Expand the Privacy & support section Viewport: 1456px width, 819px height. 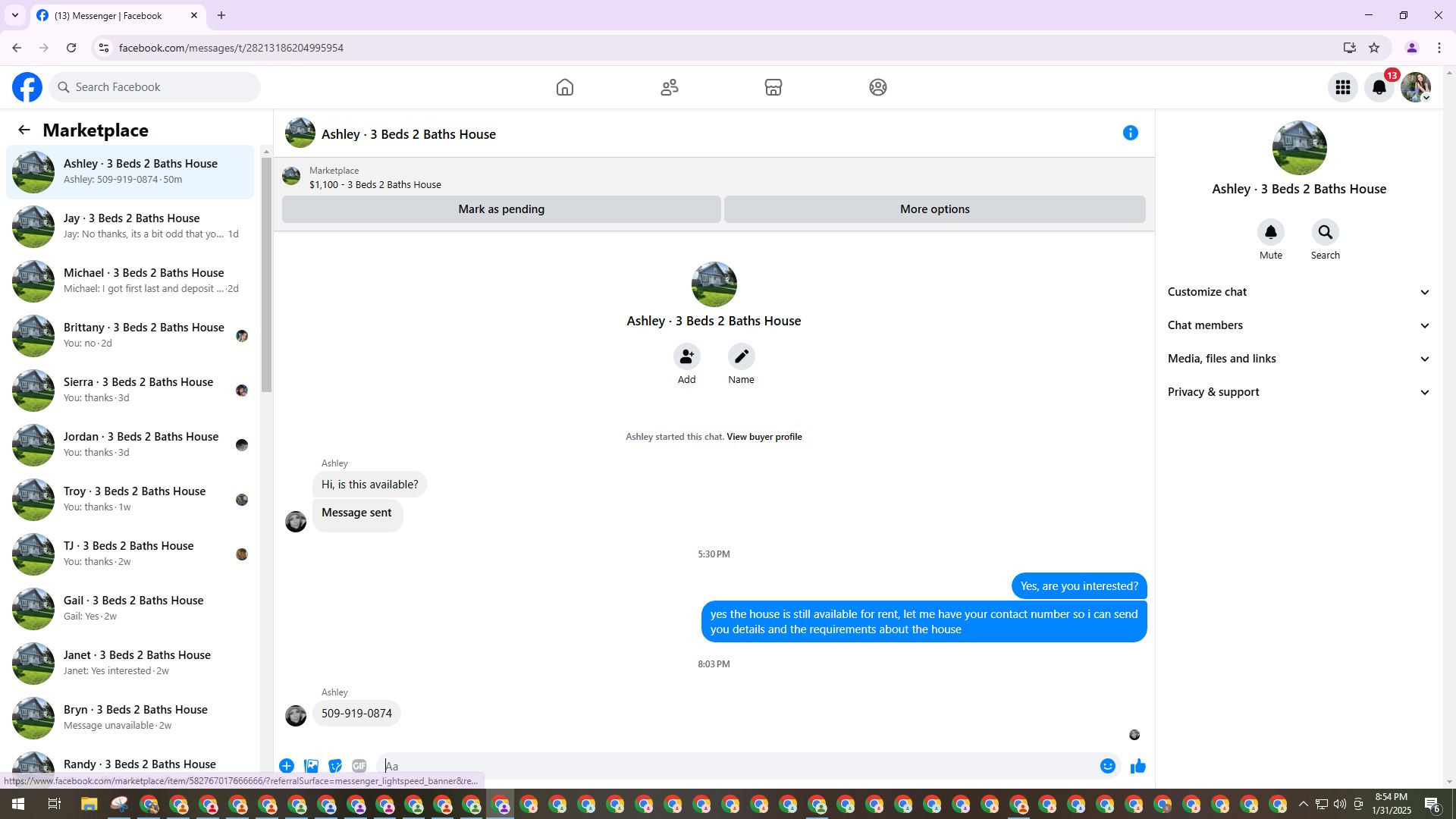[x=1299, y=392]
